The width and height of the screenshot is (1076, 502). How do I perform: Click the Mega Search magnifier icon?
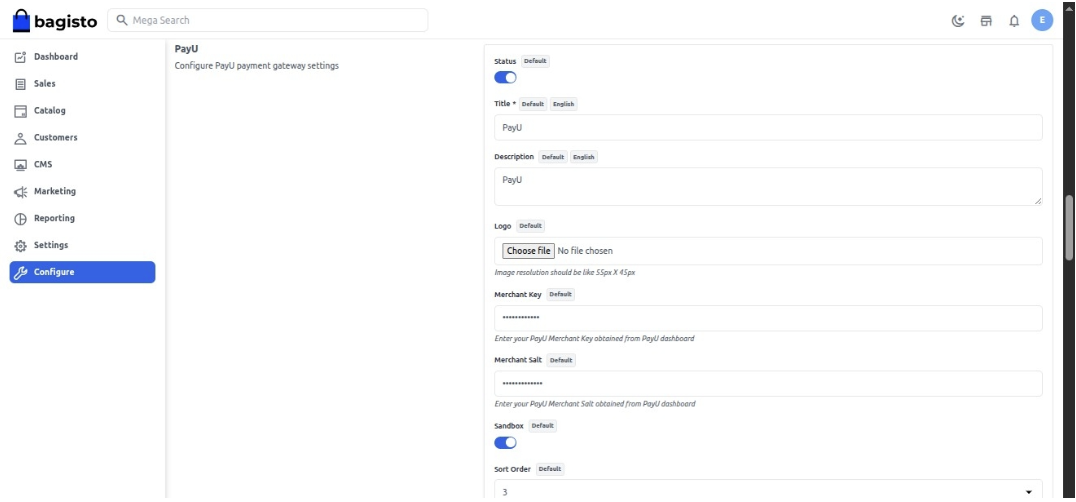pos(121,20)
